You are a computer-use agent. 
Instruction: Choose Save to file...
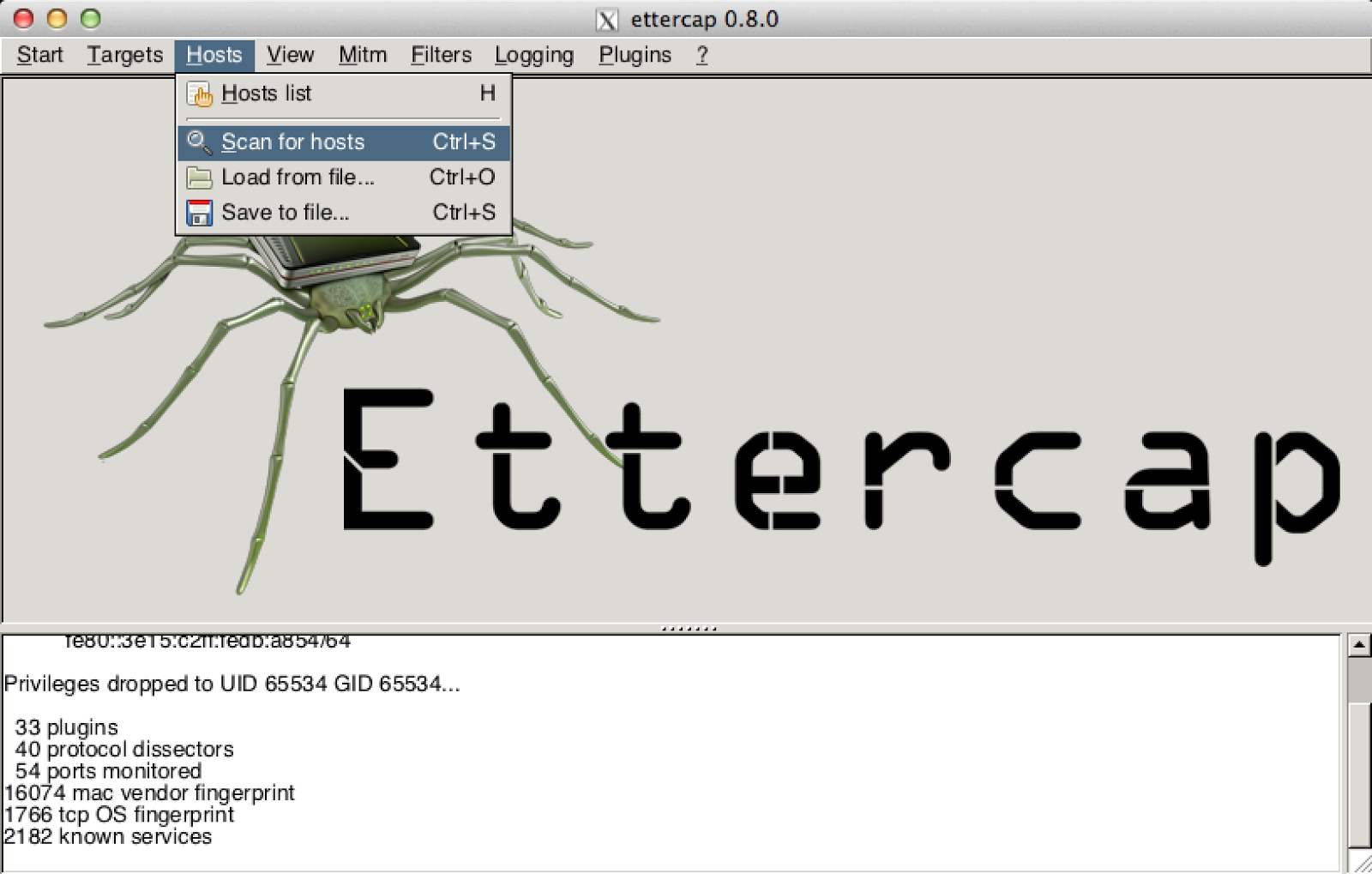343,212
